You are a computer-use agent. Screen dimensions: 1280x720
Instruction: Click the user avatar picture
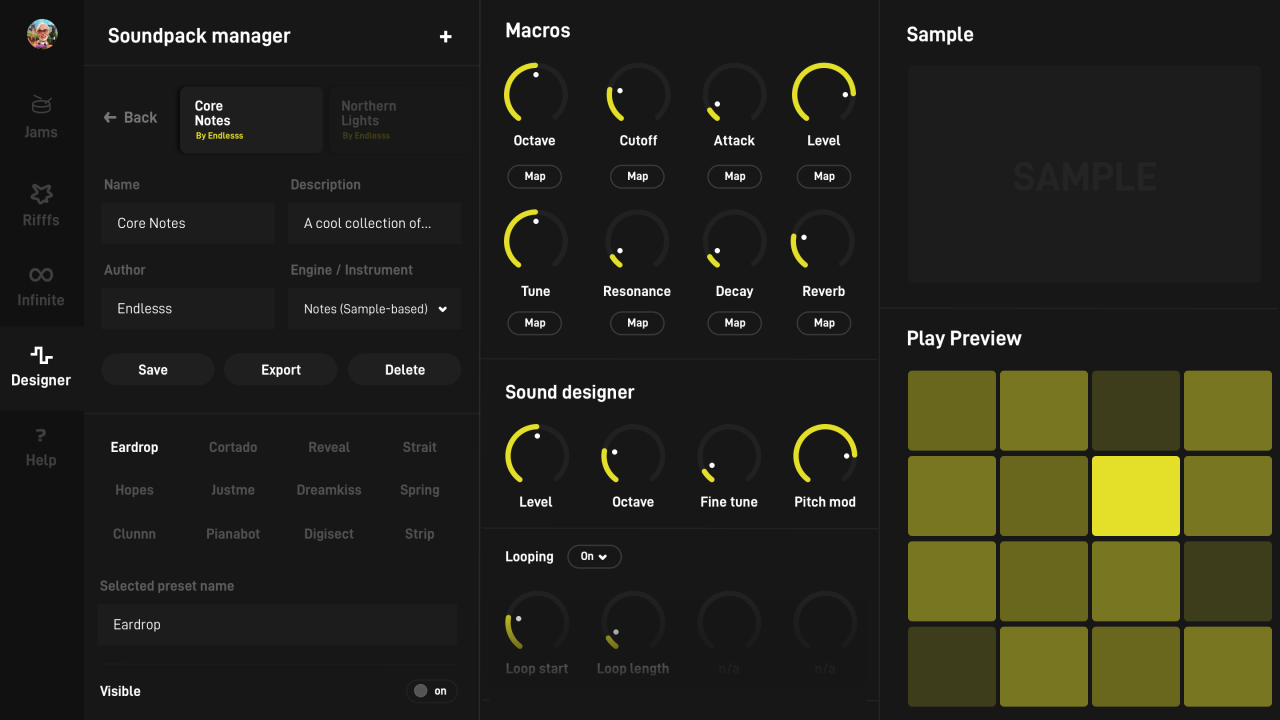click(x=42, y=34)
